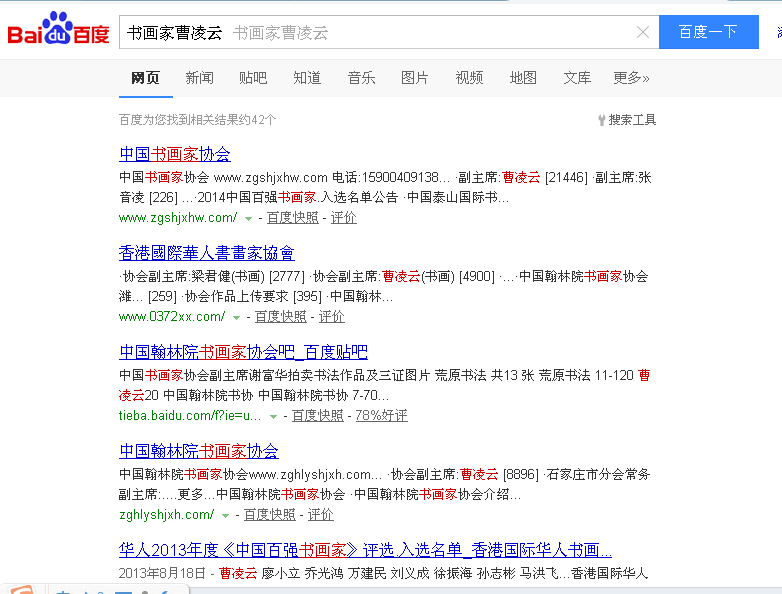Open the 中国书画家协会 result title
Image resolution: width=782 pixels, height=594 pixels.
point(175,154)
